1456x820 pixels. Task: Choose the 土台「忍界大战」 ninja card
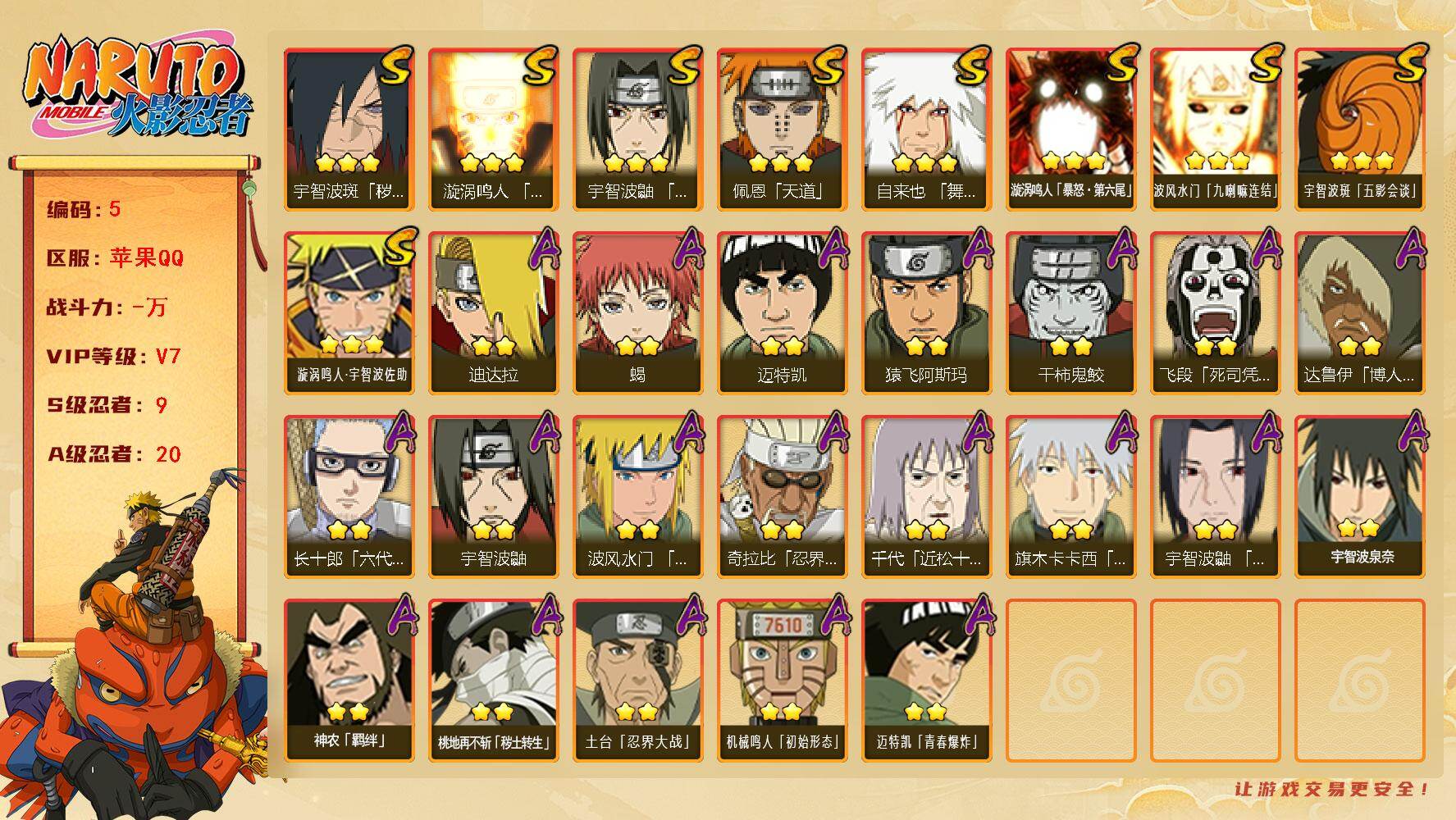click(637, 680)
